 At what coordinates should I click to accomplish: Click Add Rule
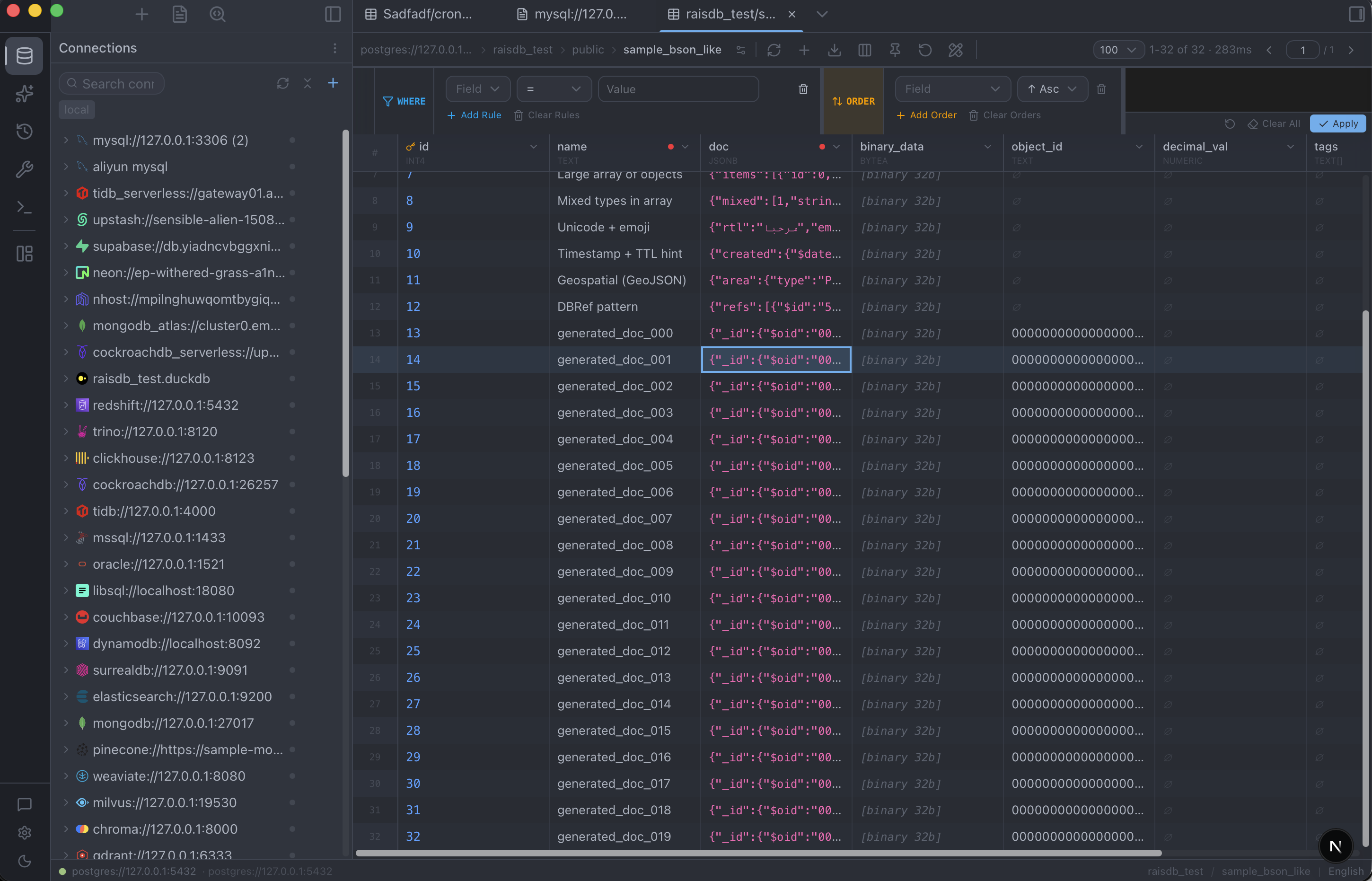(x=474, y=115)
